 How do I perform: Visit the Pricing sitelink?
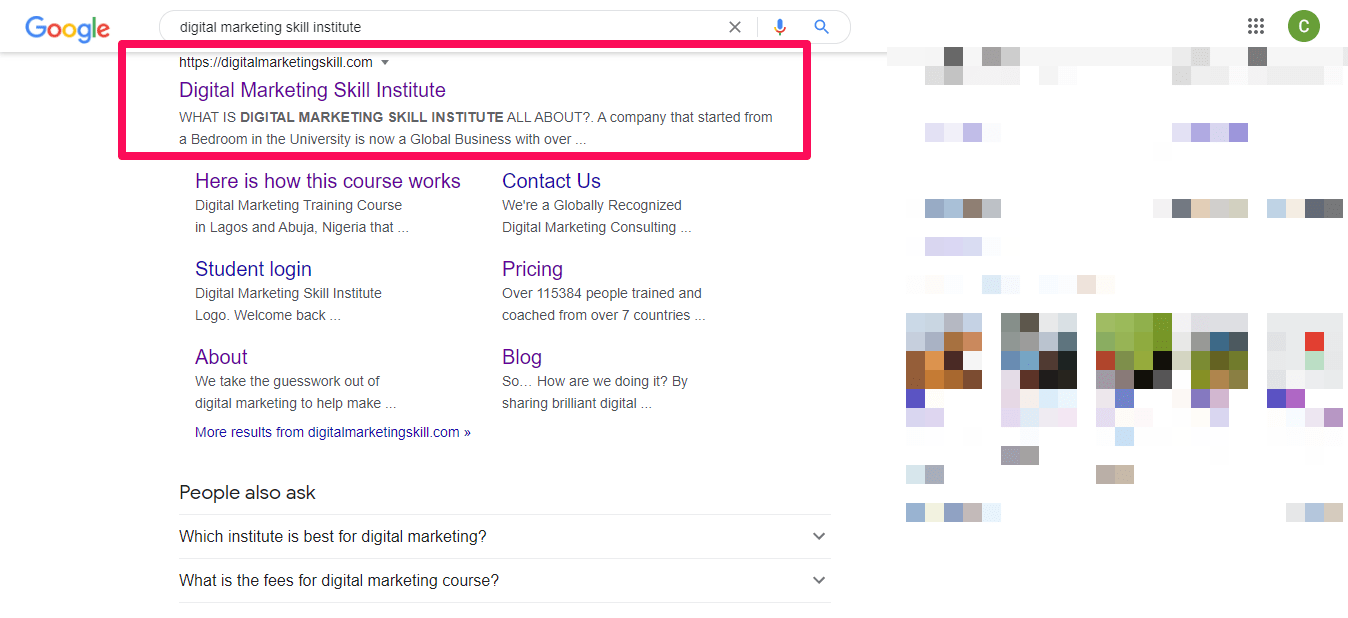532,269
